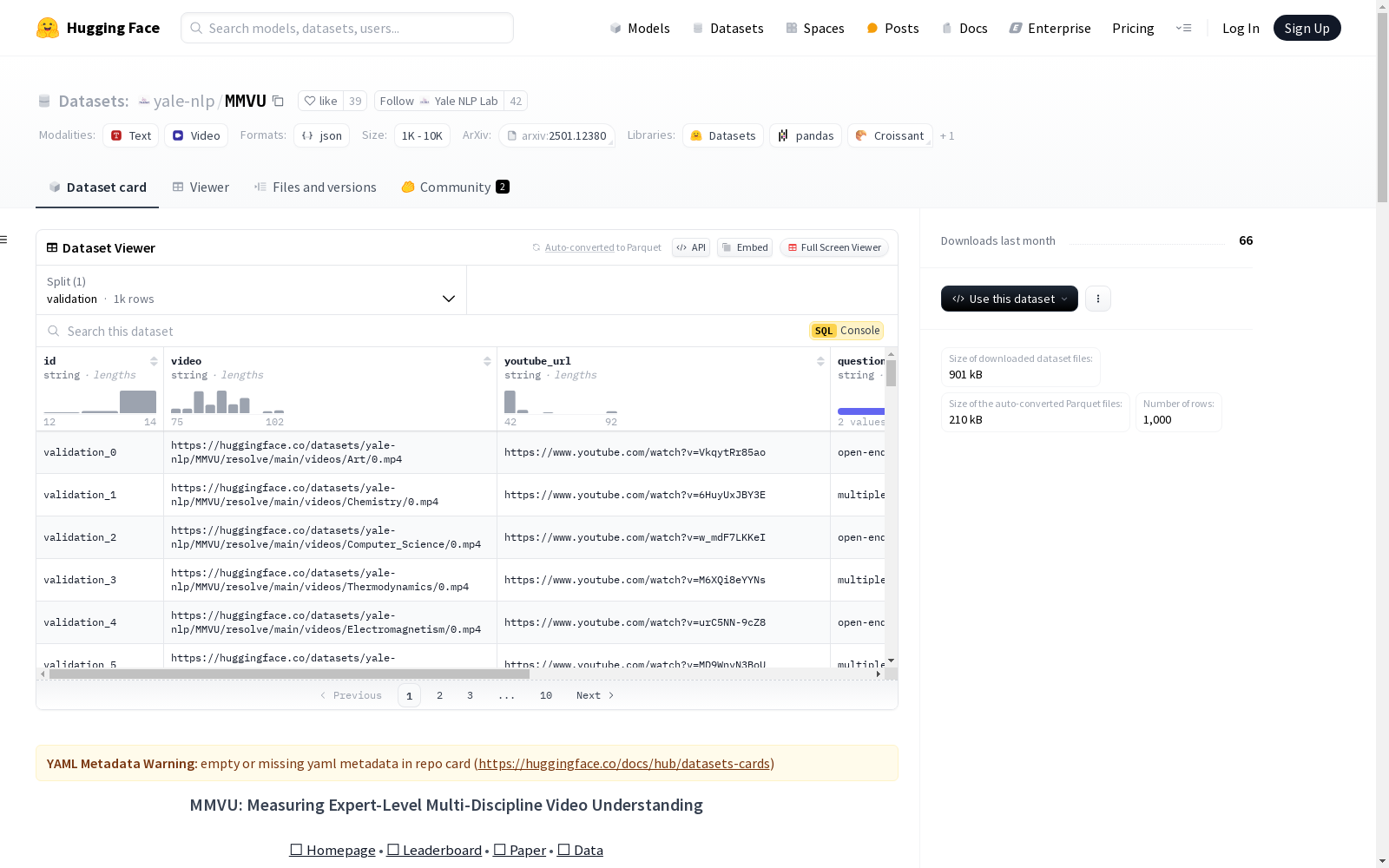This screenshot has height=868, width=1389.
Task: Copy the dataset name with the copy icon
Action: click(x=278, y=101)
